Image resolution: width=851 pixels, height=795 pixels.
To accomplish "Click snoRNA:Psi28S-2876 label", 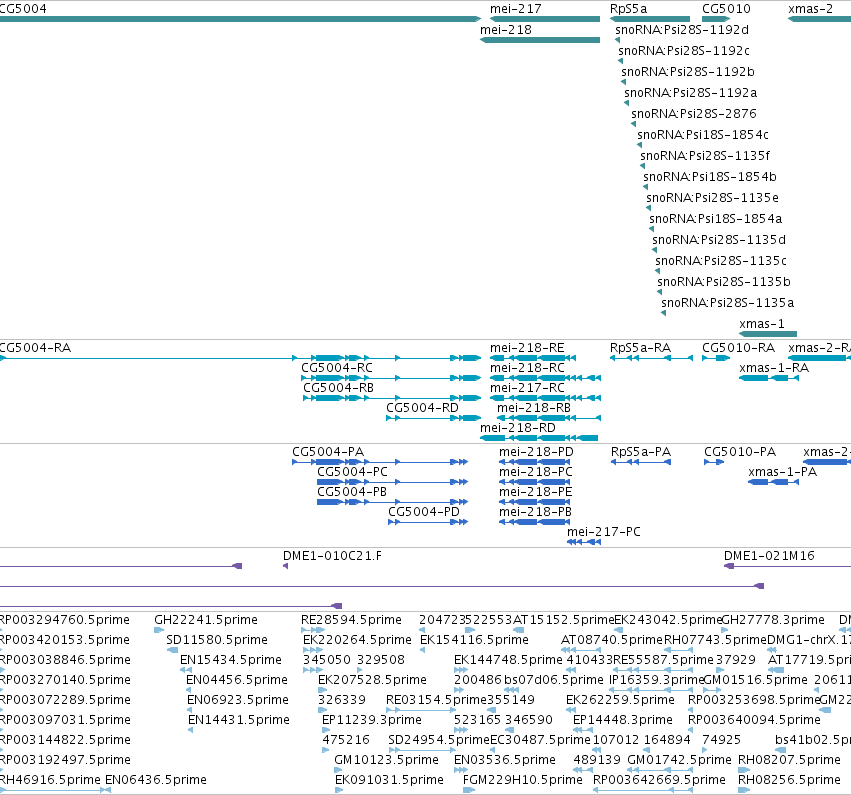I will (694, 114).
